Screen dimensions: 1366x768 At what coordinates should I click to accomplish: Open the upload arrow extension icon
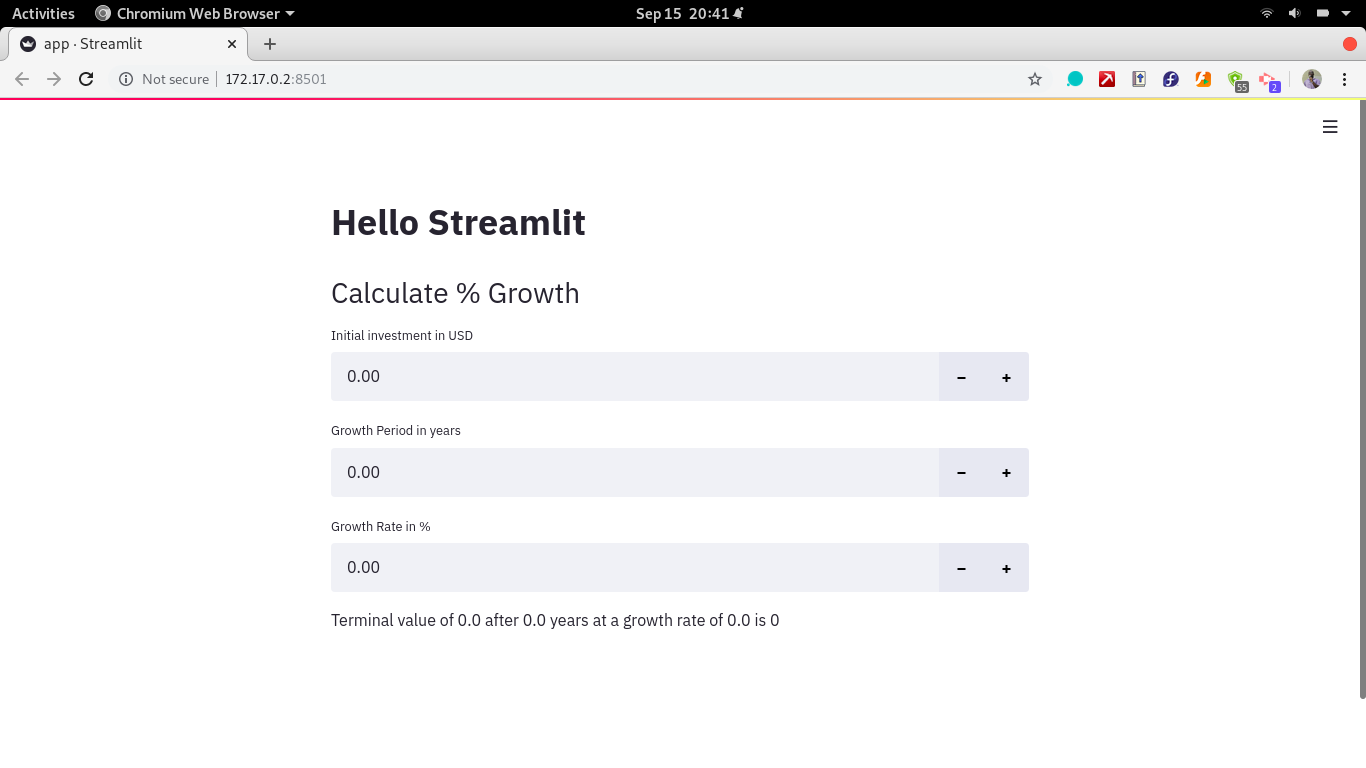tap(1139, 79)
